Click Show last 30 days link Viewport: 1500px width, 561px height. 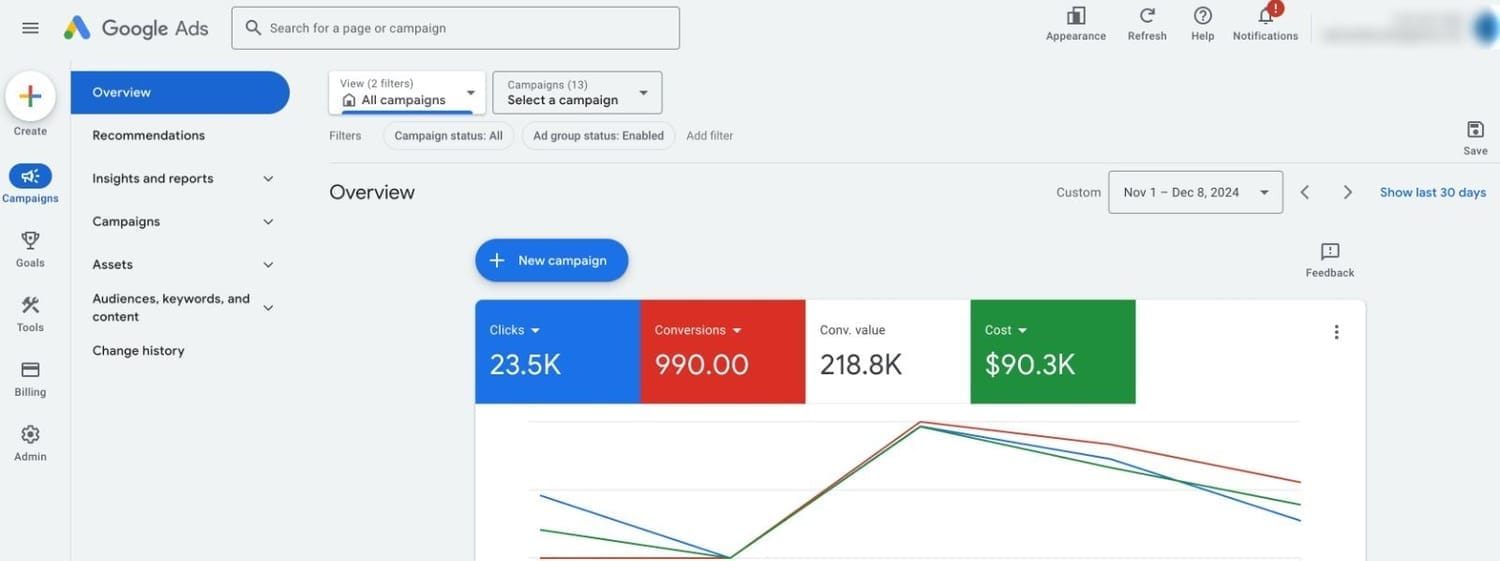[1433, 192]
